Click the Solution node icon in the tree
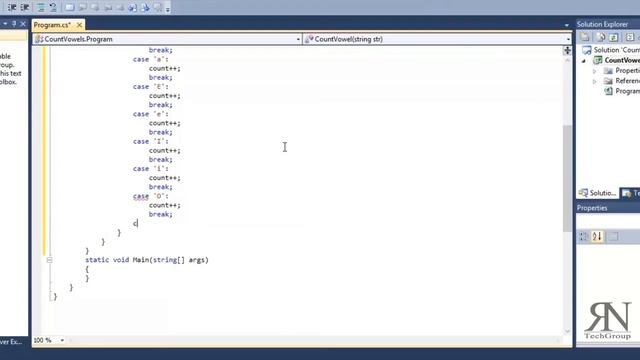Image resolution: width=640 pixels, height=360 pixels. pyautogui.click(x=587, y=50)
